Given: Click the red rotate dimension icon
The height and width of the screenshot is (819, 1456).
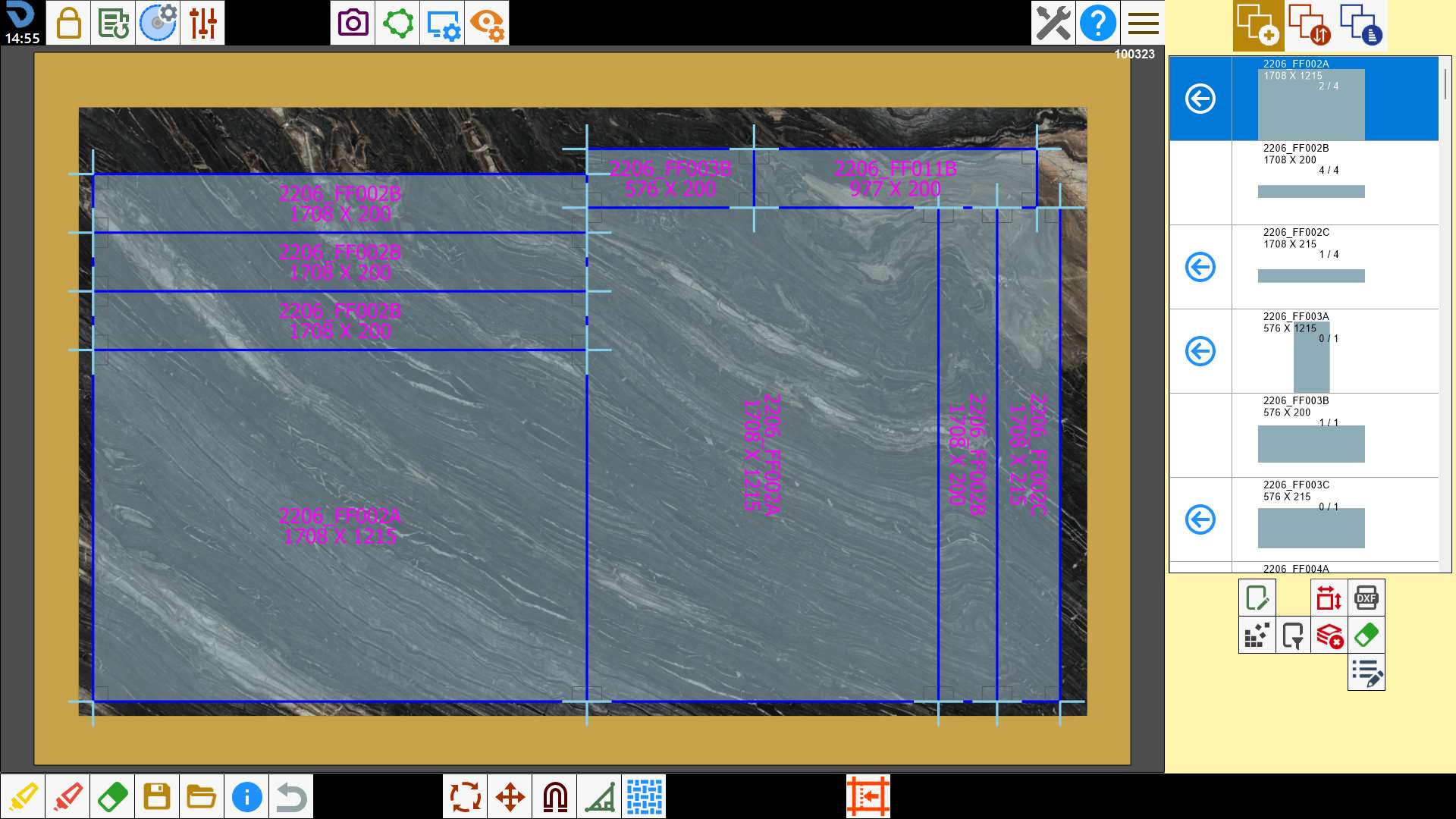Looking at the screenshot, I should pos(1329,598).
